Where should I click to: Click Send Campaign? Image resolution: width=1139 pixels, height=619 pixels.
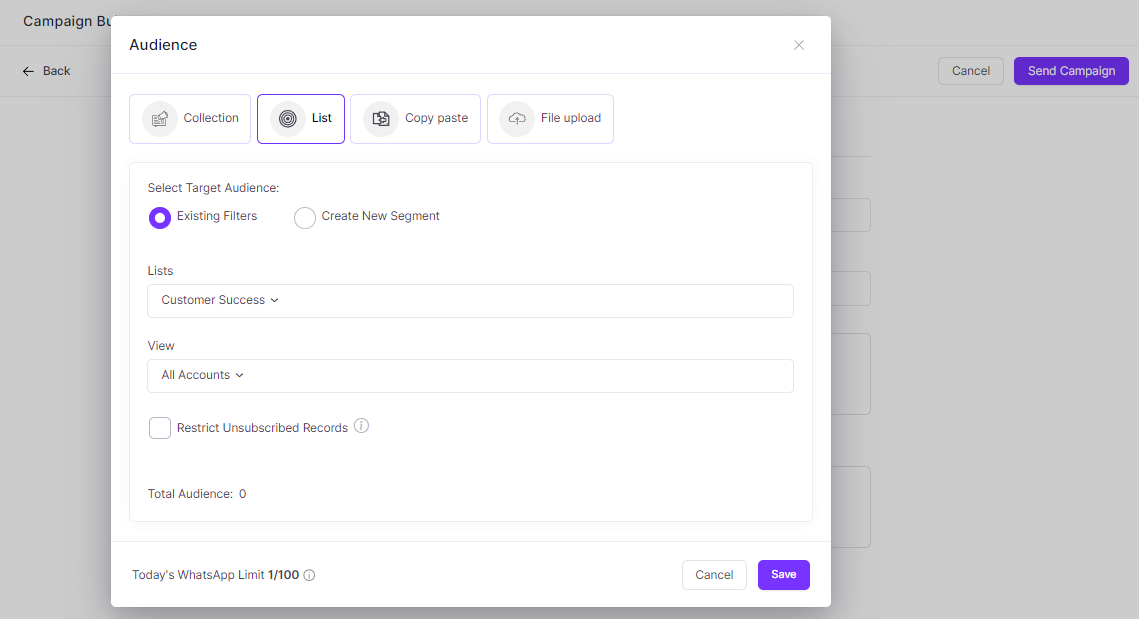tap(1071, 70)
